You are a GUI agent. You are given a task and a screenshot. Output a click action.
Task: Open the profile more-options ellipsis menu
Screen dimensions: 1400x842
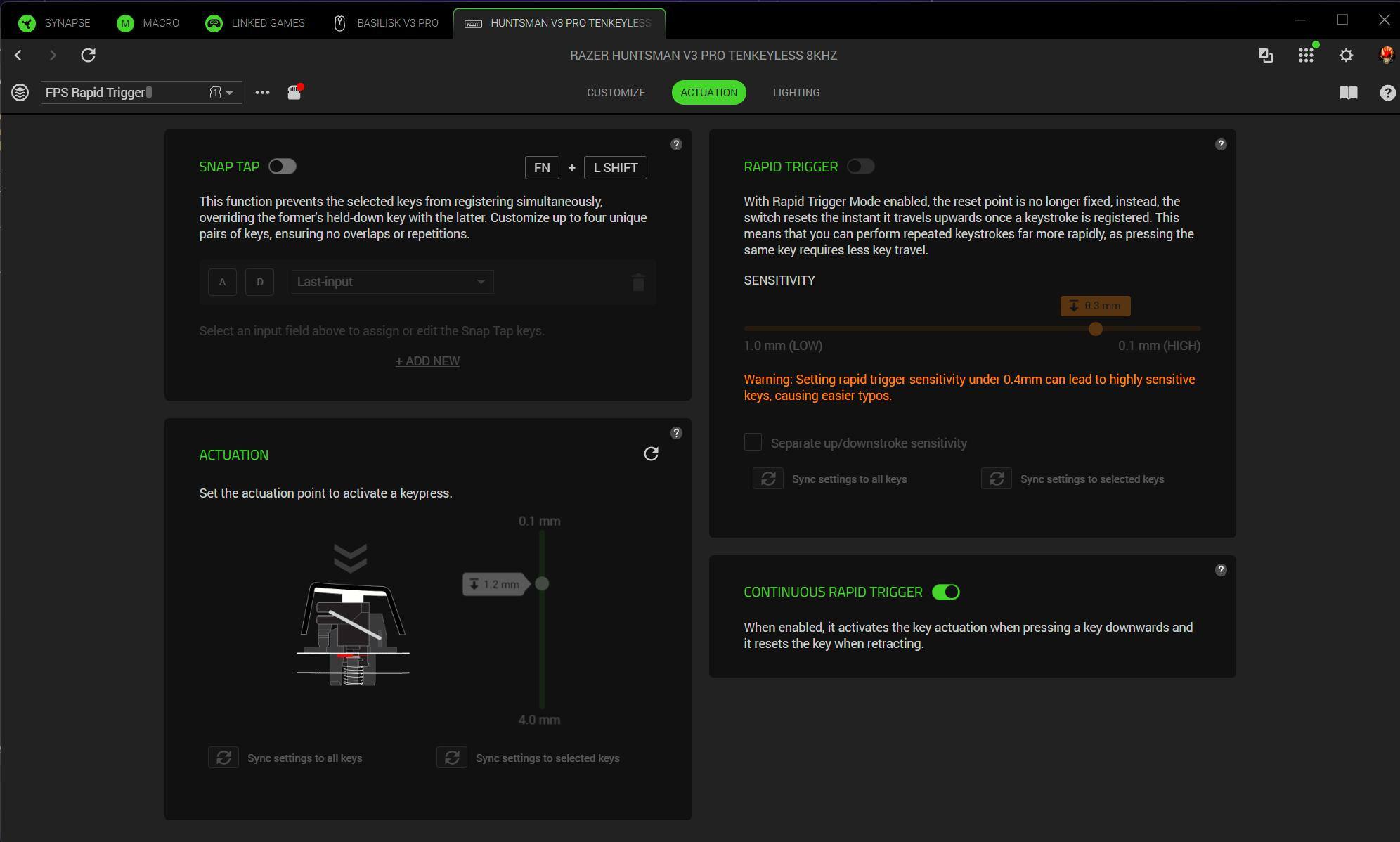[x=262, y=92]
